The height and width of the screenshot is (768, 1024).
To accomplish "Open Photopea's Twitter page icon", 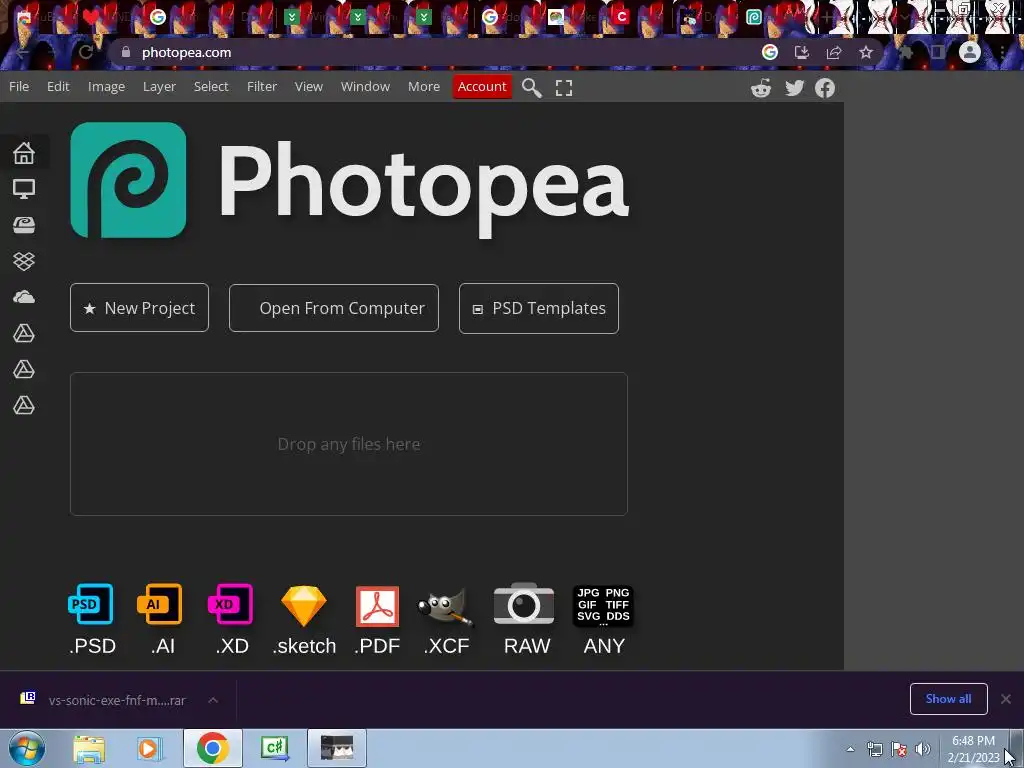I will pyautogui.click(x=794, y=88).
